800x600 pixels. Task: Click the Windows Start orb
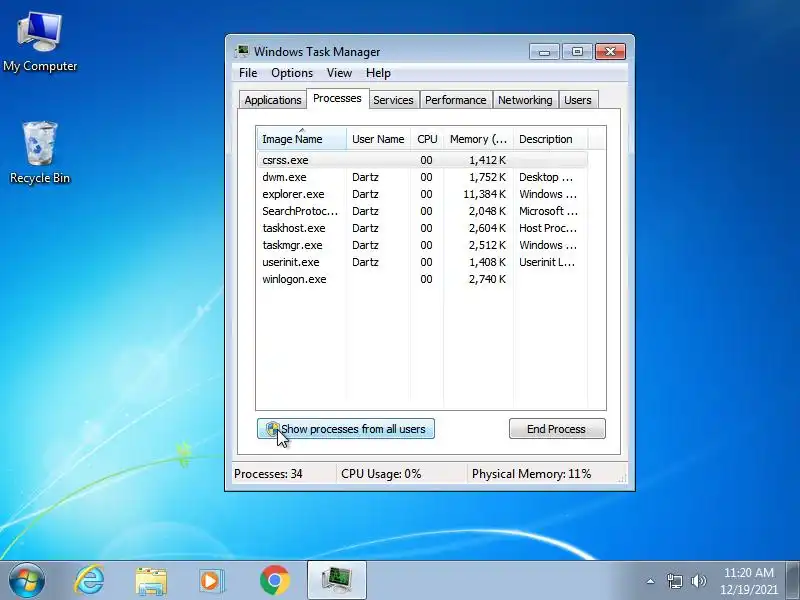point(27,581)
